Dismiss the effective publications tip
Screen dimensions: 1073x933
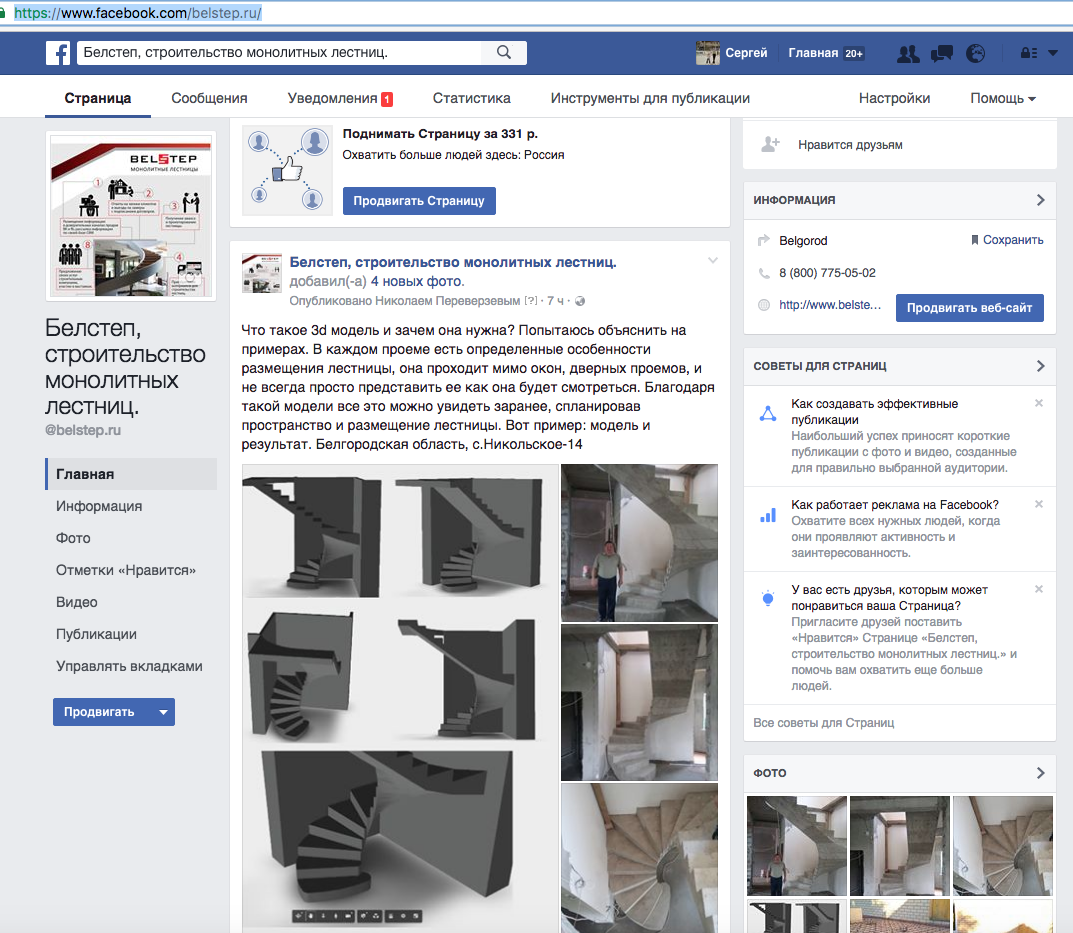(x=1038, y=403)
